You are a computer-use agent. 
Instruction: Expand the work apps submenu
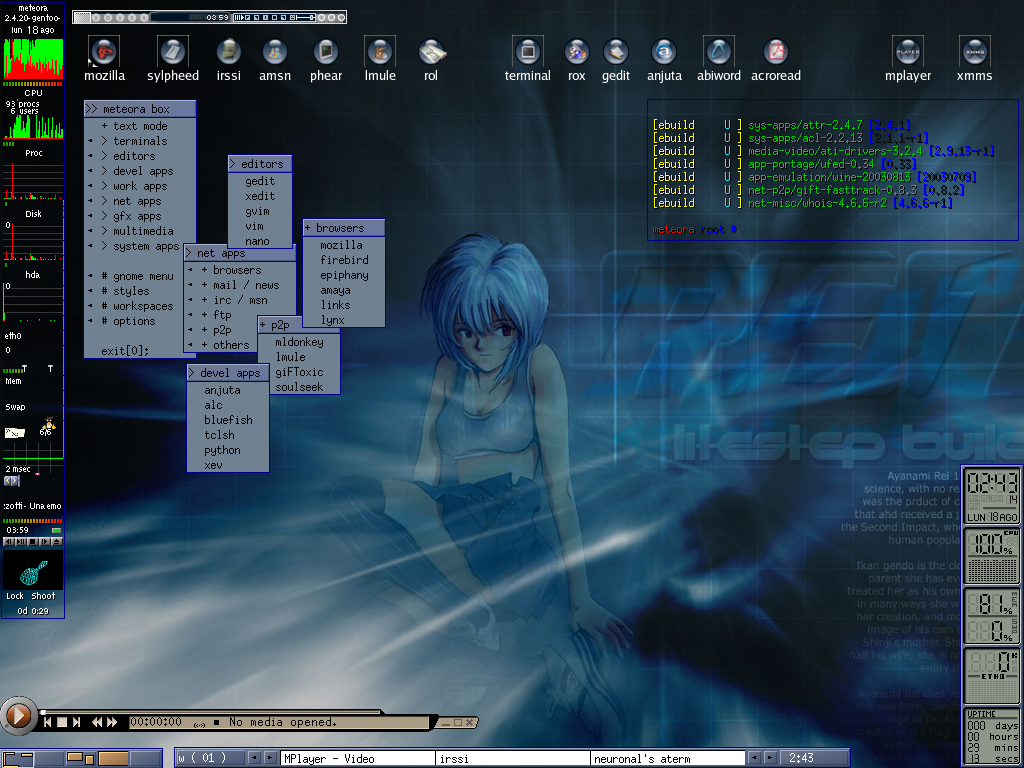tap(140, 186)
